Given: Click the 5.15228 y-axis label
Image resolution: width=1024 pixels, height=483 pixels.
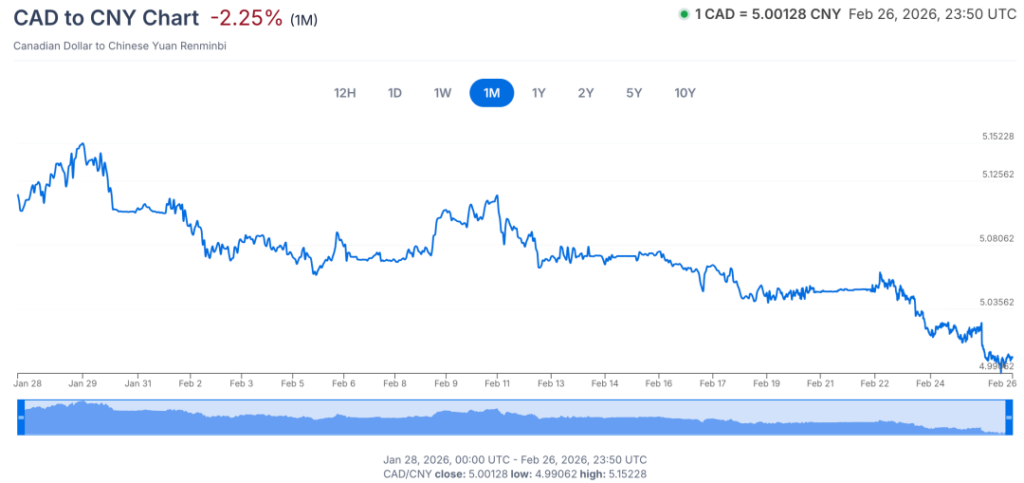Looking at the screenshot, I should [997, 136].
